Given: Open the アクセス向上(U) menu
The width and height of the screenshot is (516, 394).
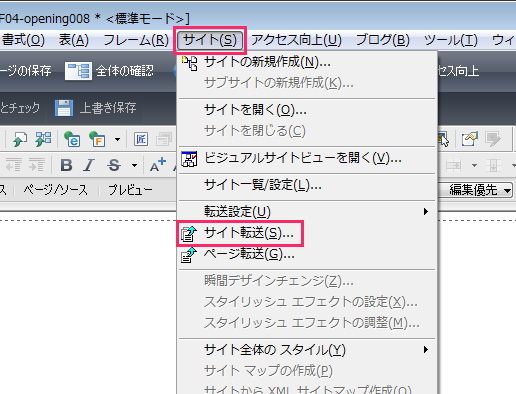Looking at the screenshot, I should [x=296, y=40].
